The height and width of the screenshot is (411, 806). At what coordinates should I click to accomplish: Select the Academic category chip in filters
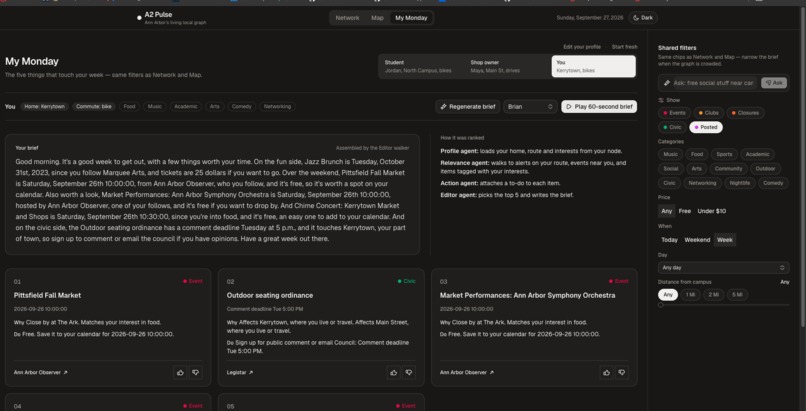[757, 154]
